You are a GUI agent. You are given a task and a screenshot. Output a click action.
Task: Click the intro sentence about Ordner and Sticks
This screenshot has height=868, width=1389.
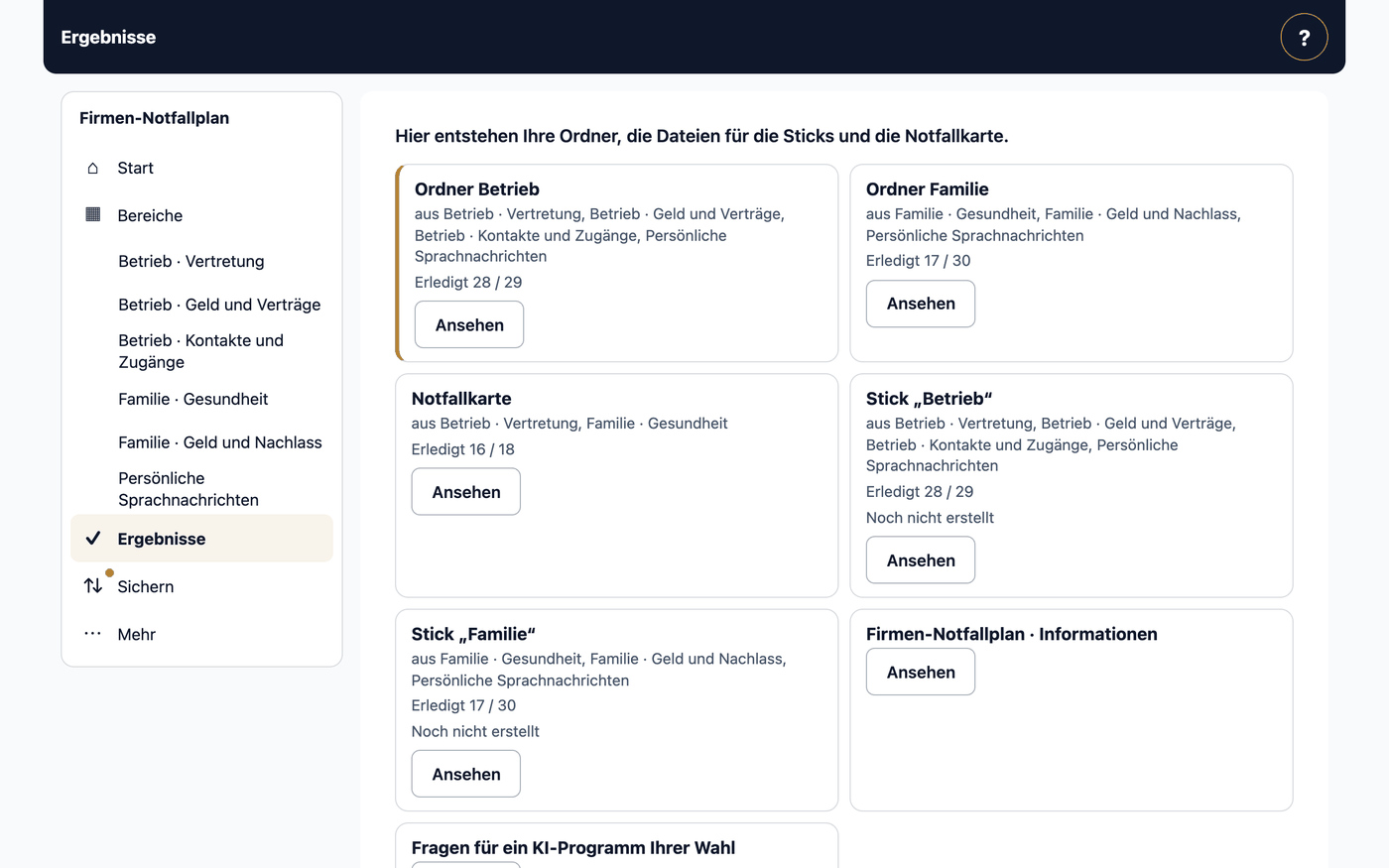tap(701, 136)
